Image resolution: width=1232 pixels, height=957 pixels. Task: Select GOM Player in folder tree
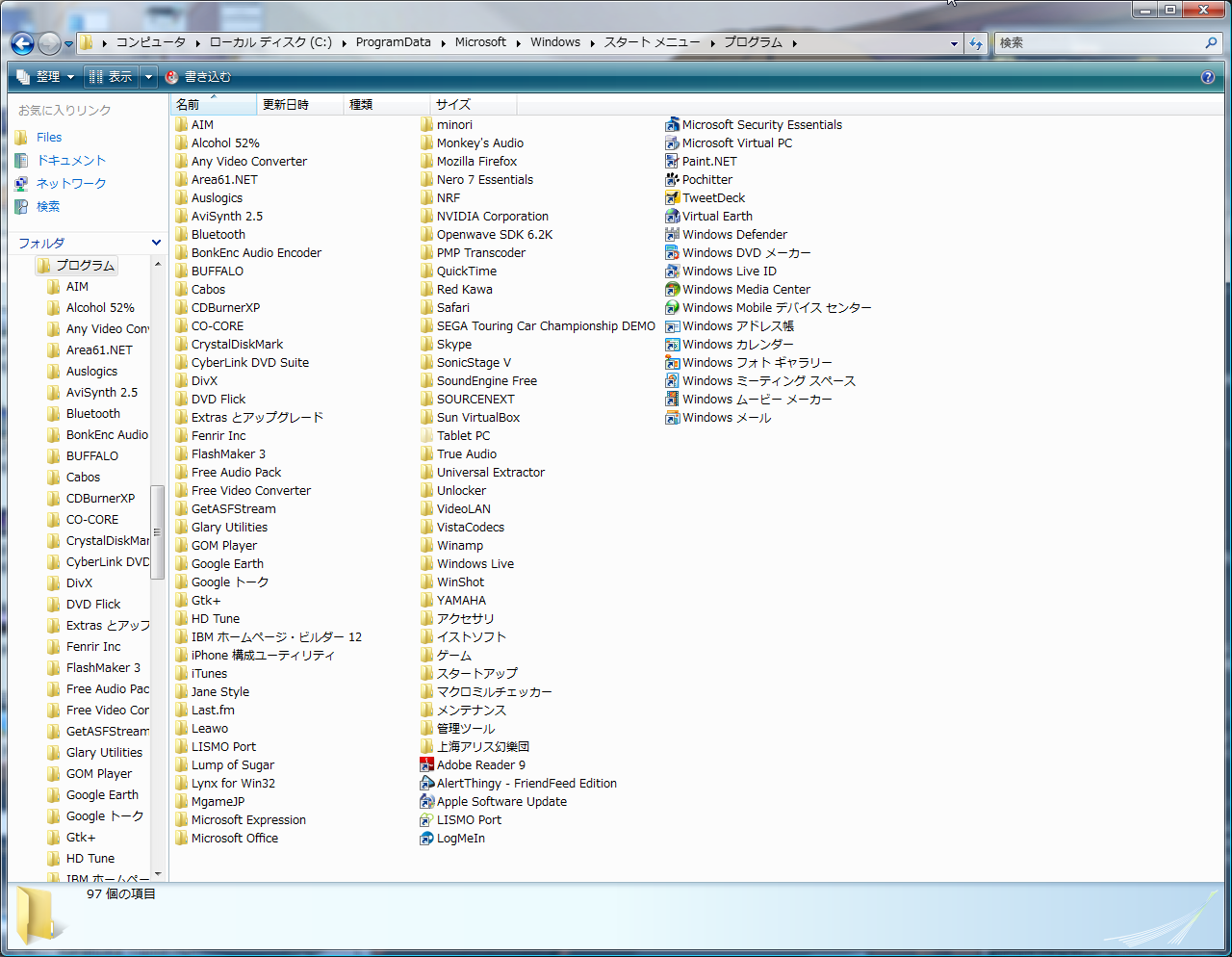tap(99, 774)
